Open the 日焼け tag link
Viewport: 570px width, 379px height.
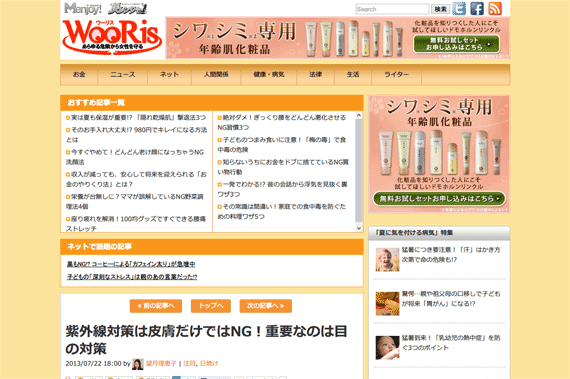point(209,363)
